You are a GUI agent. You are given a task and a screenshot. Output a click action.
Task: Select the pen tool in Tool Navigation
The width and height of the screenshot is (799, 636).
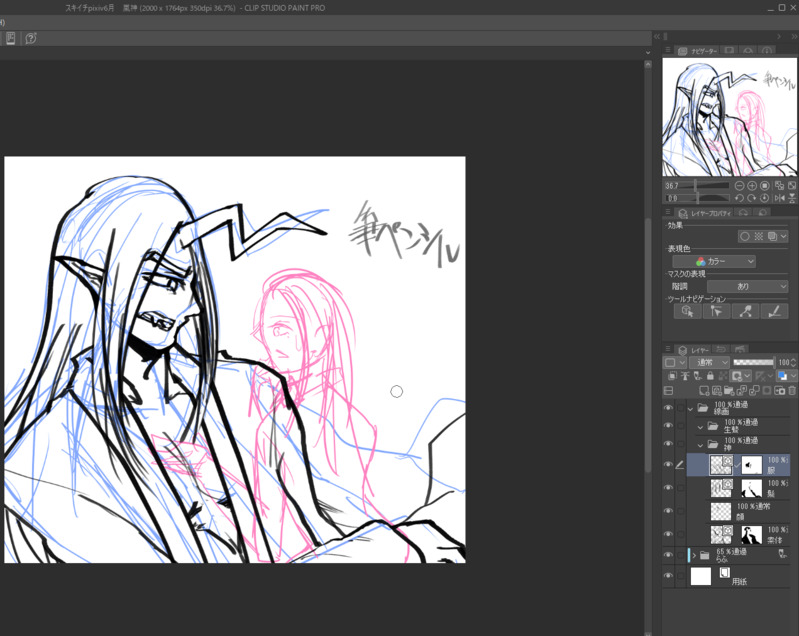[x=775, y=311]
